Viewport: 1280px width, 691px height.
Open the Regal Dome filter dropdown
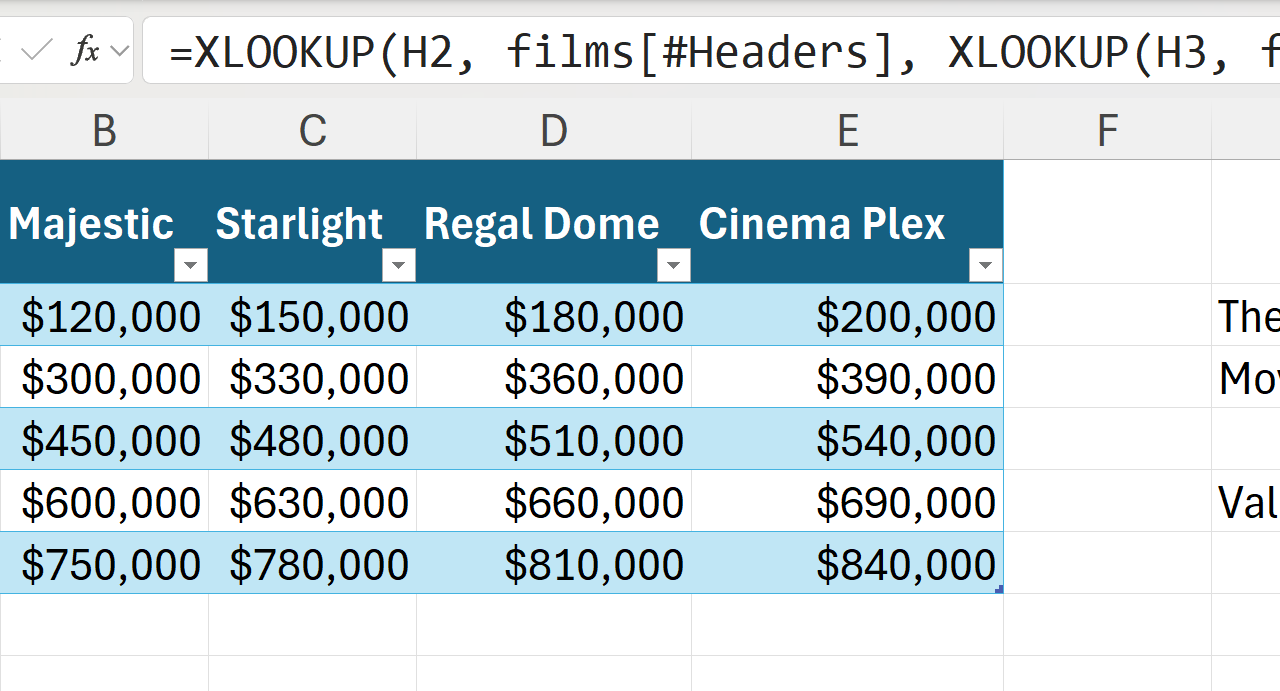pyautogui.click(x=673, y=265)
